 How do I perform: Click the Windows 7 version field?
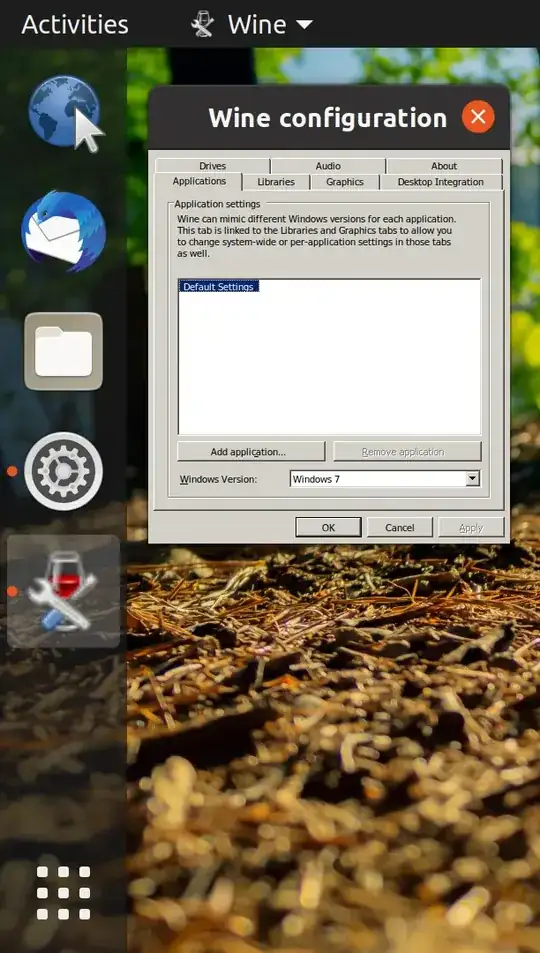pyautogui.click(x=378, y=479)
